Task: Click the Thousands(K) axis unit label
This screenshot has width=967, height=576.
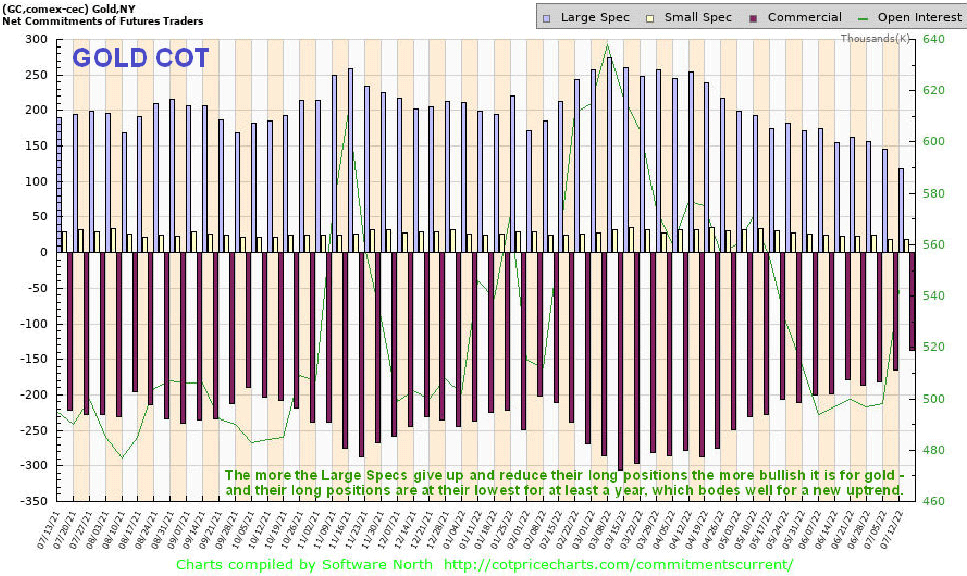Action: [x=875, y=38]
